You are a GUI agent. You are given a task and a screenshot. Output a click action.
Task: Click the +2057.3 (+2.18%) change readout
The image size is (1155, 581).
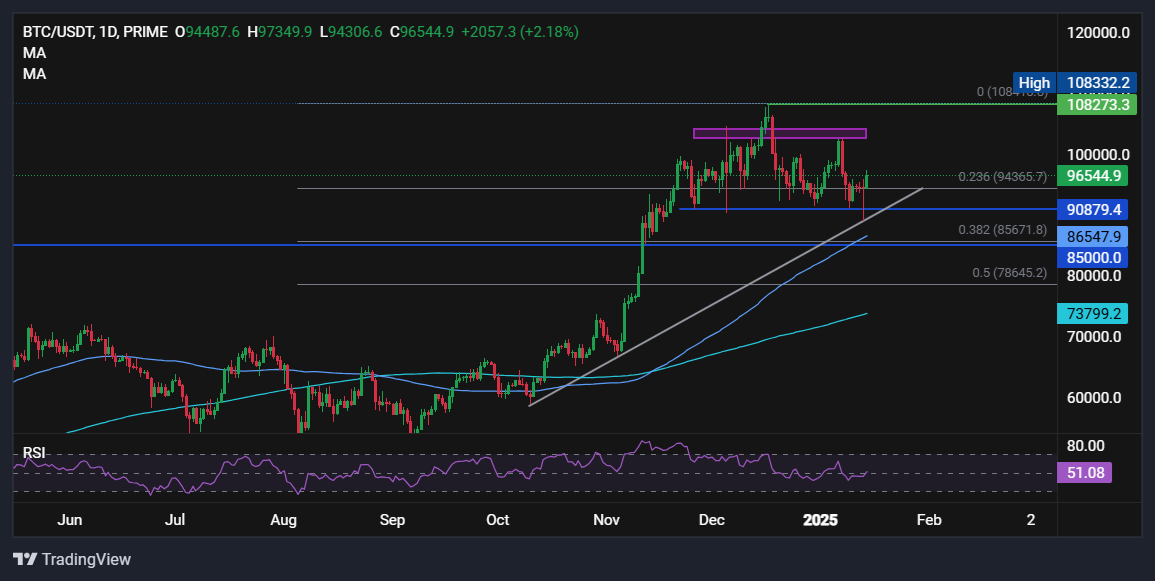click(x=520, y=32)
